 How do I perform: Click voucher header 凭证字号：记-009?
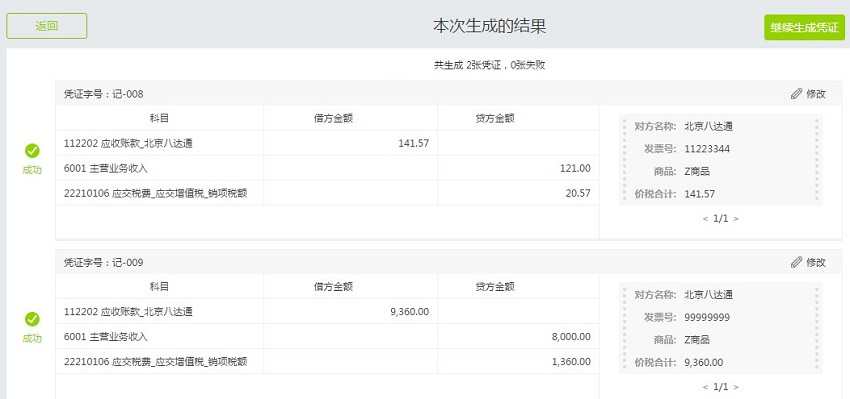(104, 263)
